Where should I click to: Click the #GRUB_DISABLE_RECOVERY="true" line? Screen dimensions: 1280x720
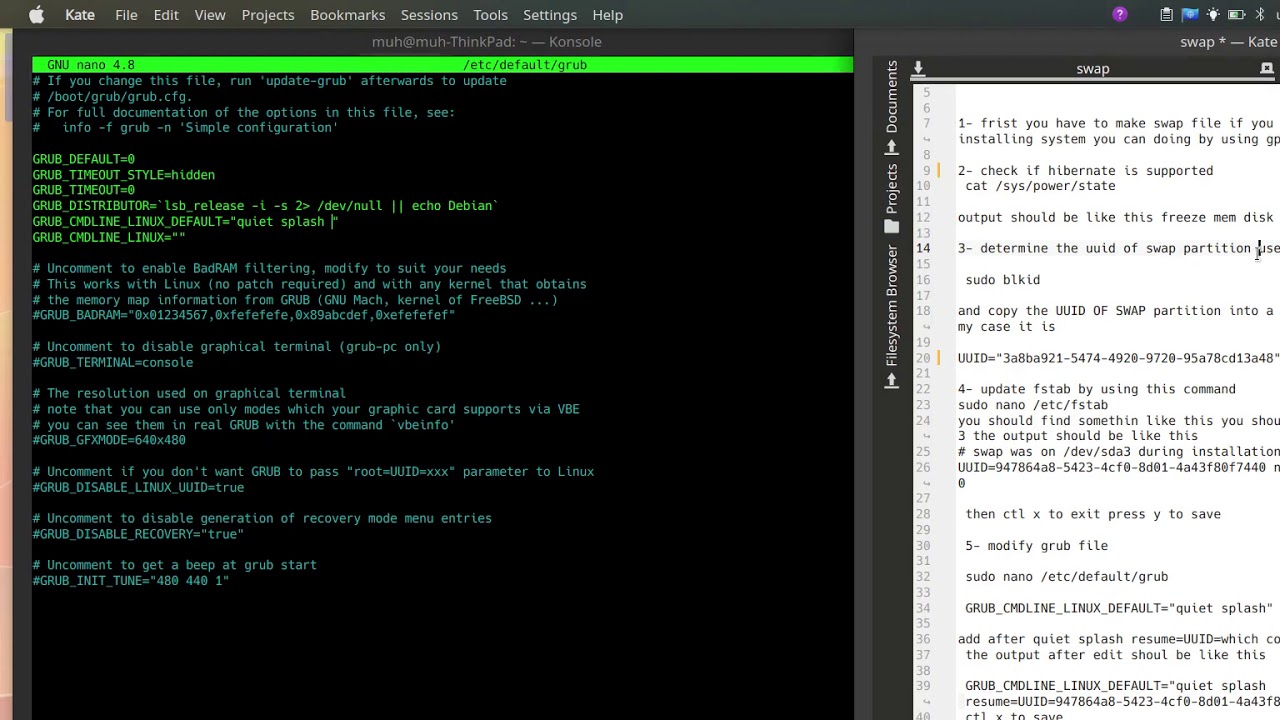point(138,534)
